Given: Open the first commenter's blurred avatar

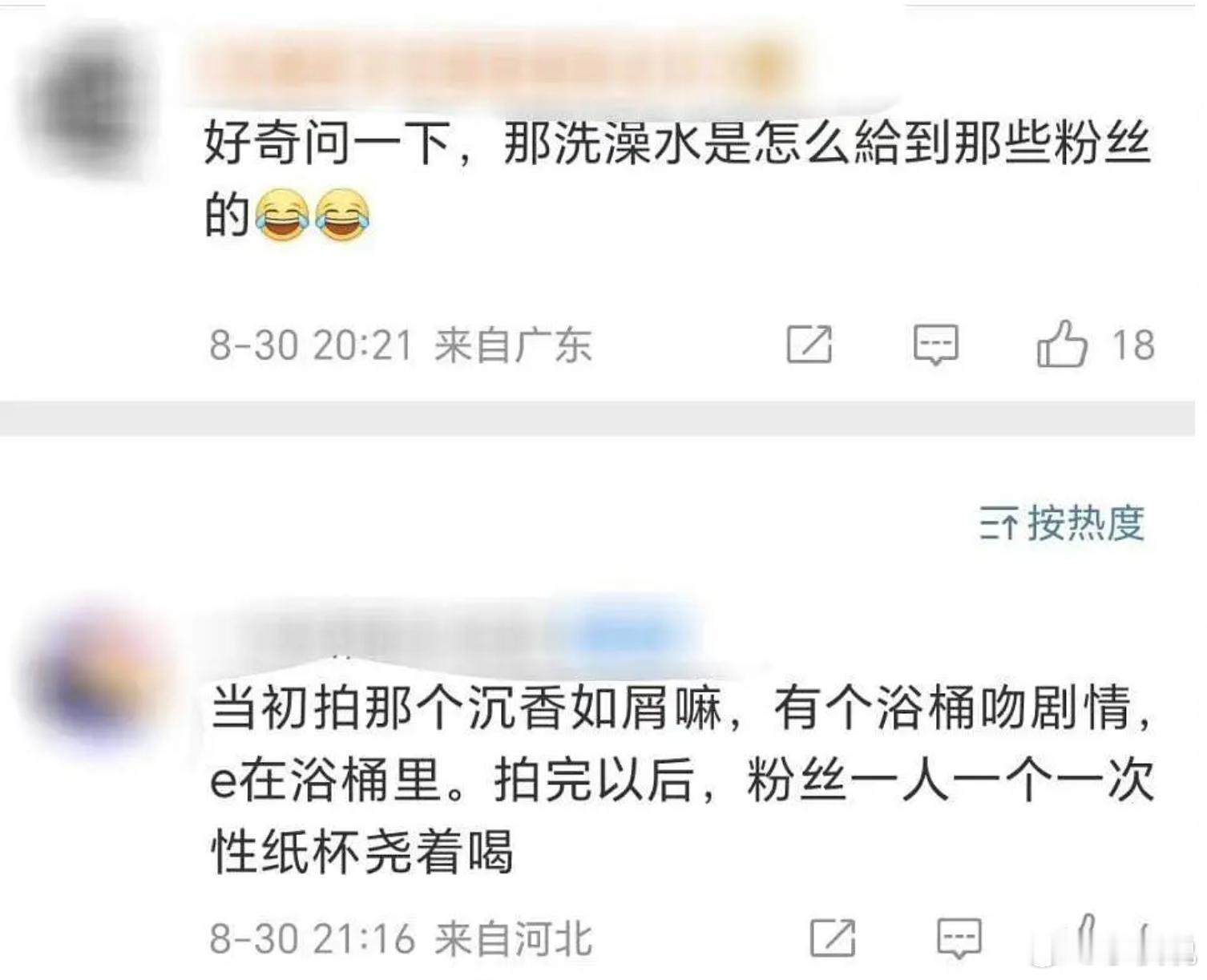Looking at the screenshot, I should click(x=87, y=100).
